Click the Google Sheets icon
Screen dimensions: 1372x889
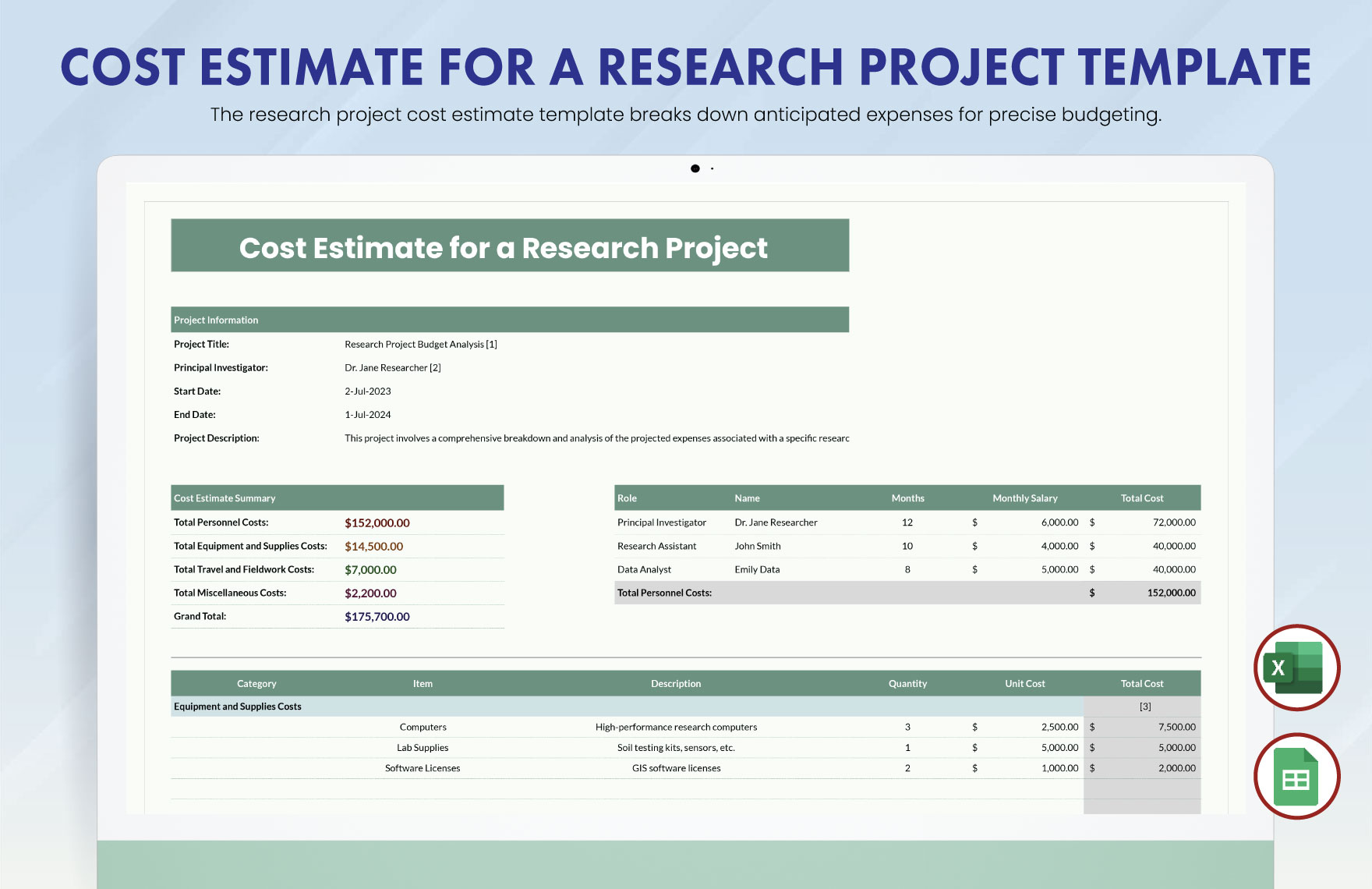click(1297, 776)
